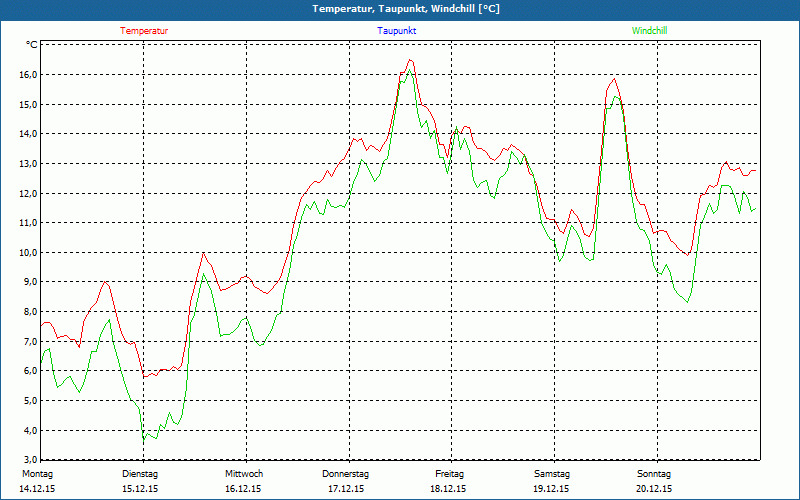Select the 13,0 y-axis value
Viewport: 800px width, 500px height.
(x=29, y=164)
